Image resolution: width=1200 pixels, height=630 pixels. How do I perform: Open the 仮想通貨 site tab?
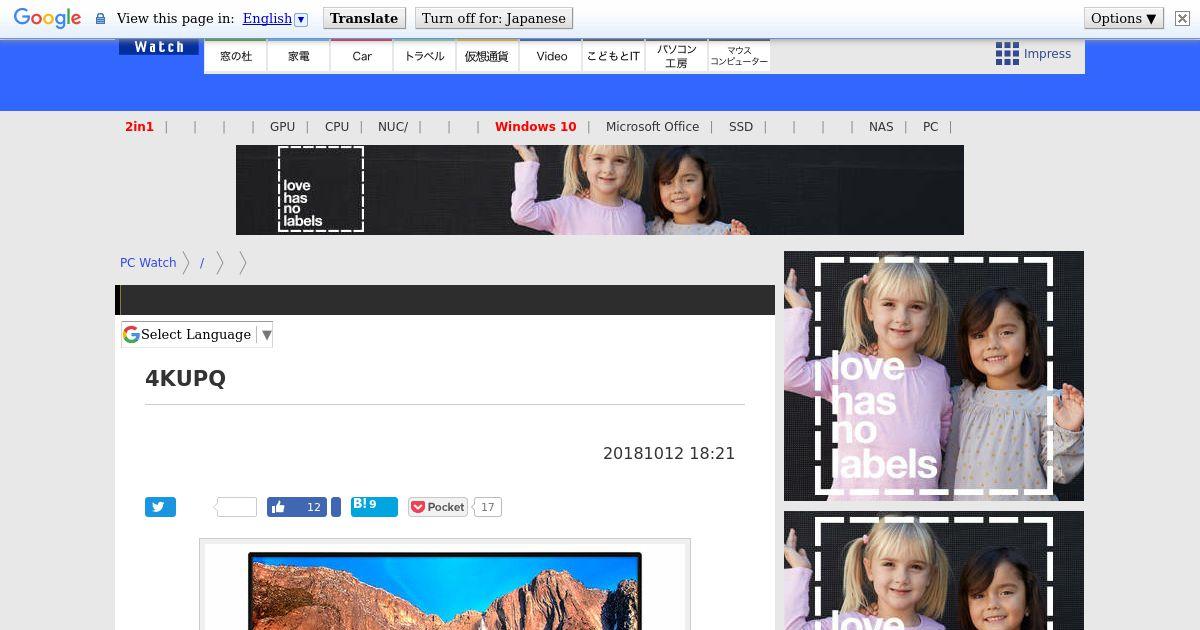coord(487,56)
